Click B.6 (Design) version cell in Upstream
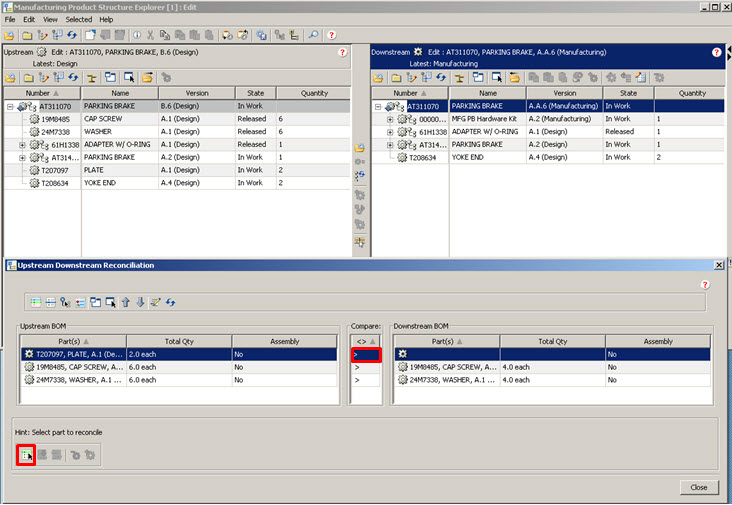The height and width of the screenshot is (505, 732). point(197,106)
